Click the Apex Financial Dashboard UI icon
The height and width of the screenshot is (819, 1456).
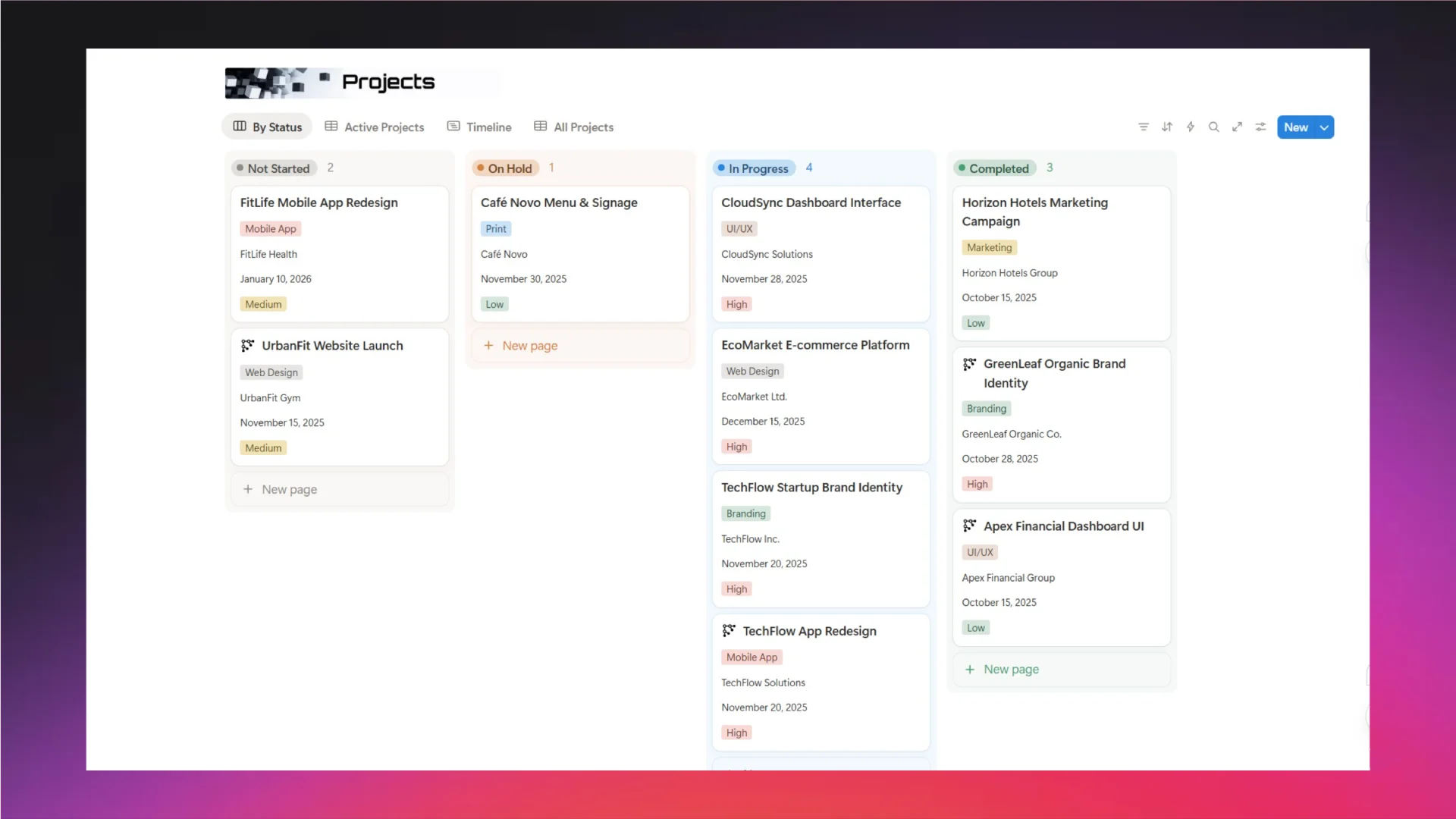click(969, 526)
